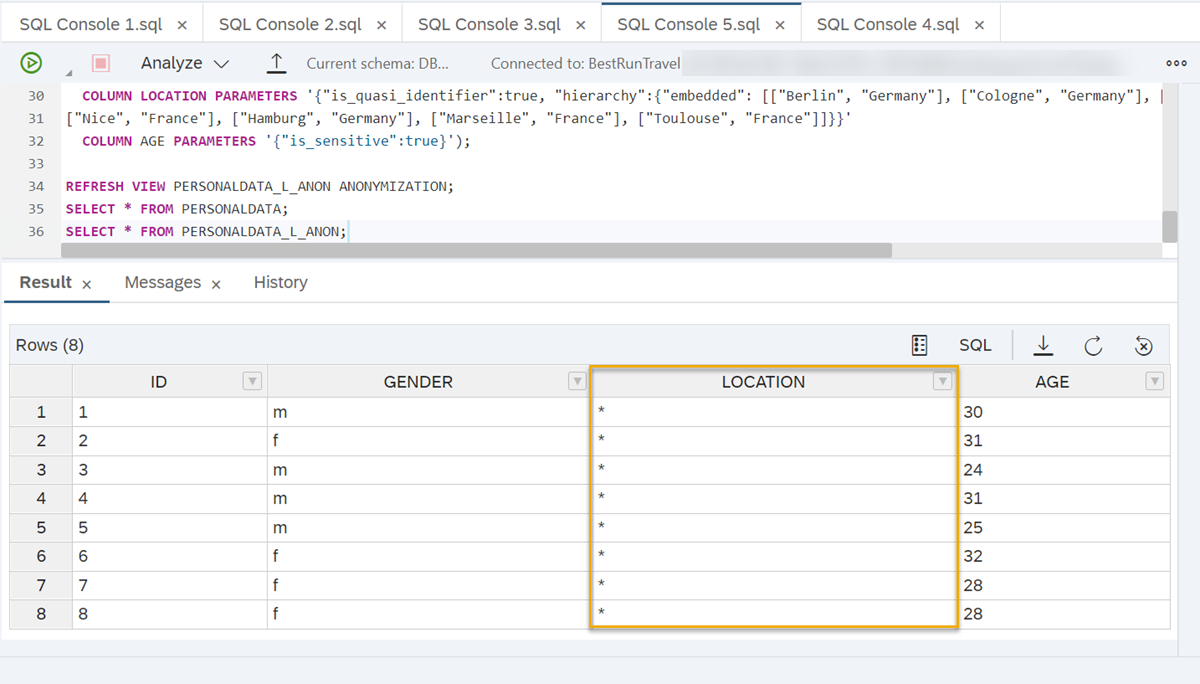Select the SQL Console 5.sql tab

689,24
